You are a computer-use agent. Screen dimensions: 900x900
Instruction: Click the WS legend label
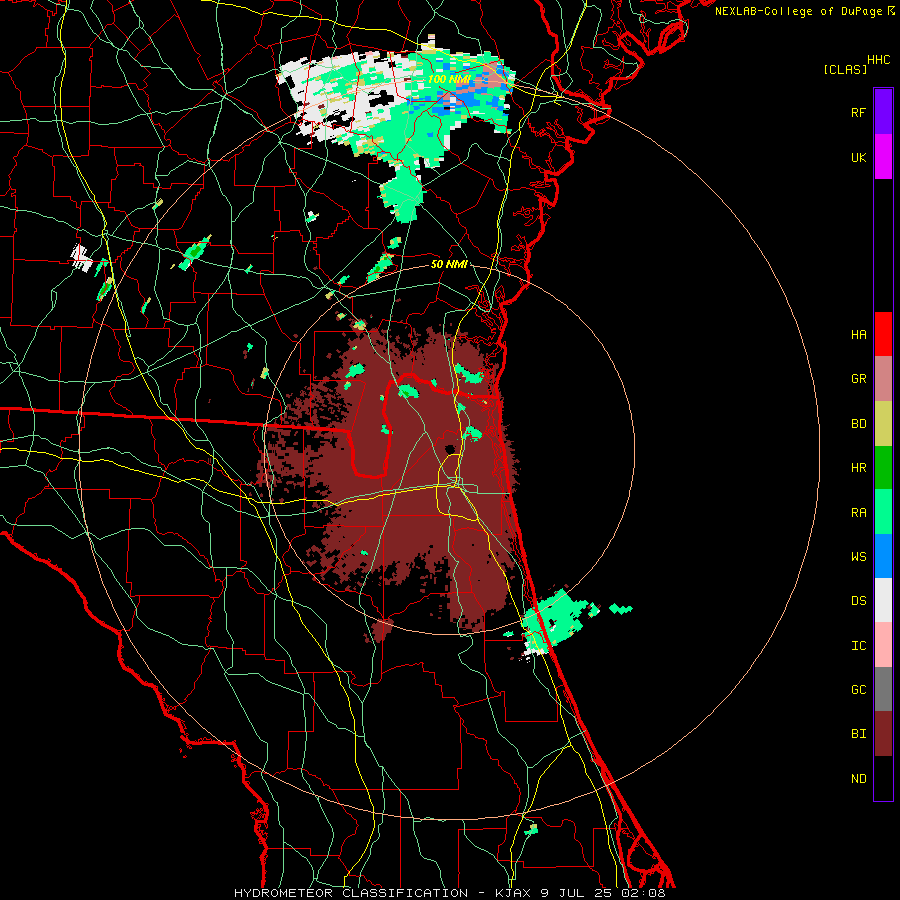pos(858,557)
